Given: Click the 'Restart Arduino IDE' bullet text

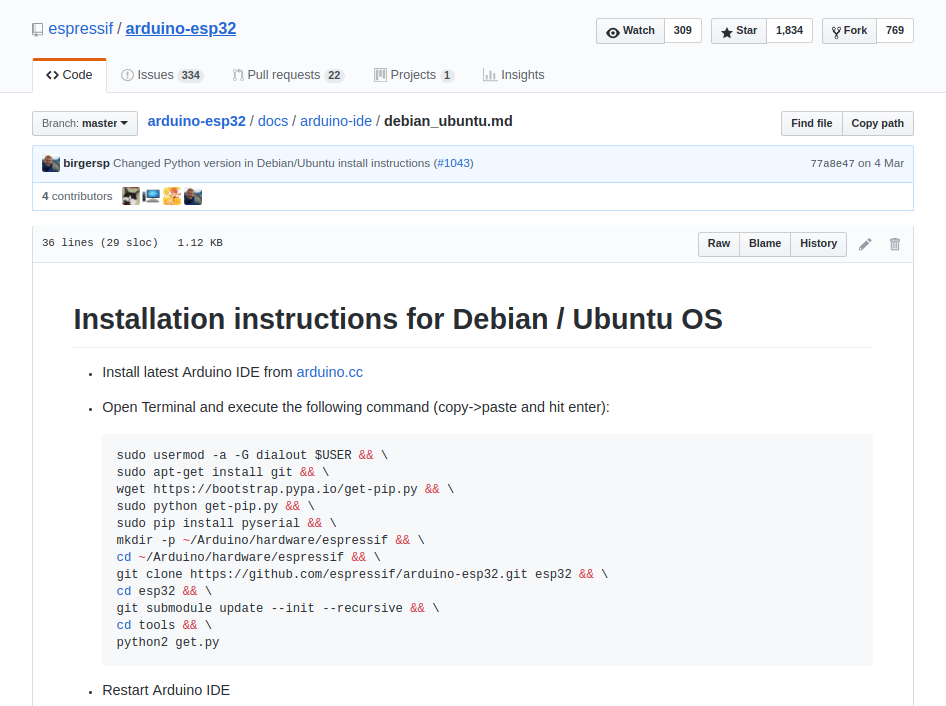Looking at the screenshot, I should click(166, 690).
